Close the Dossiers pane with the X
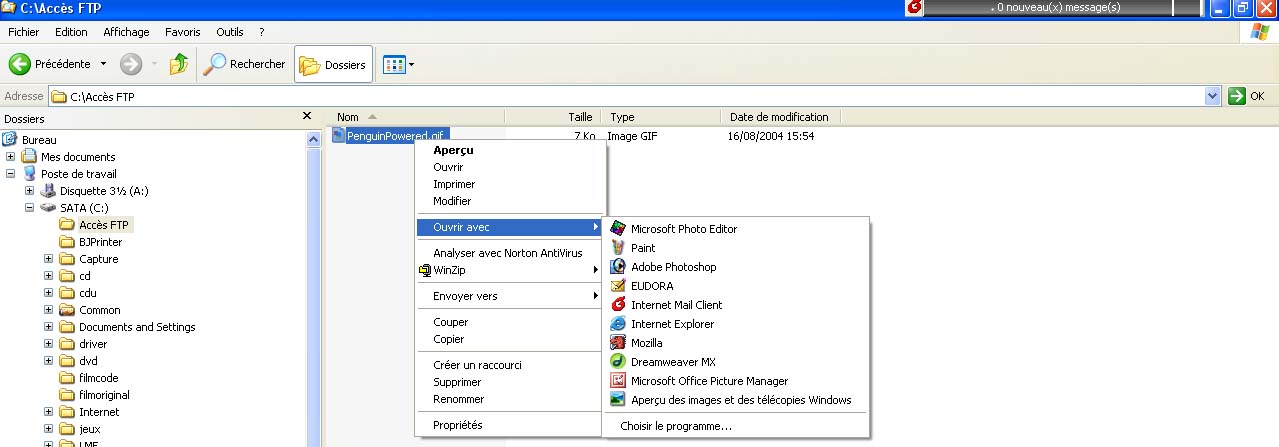Image resolution: width=1279 pixels, height=447 pixels. pyautogui.click(x=307, y=117)
